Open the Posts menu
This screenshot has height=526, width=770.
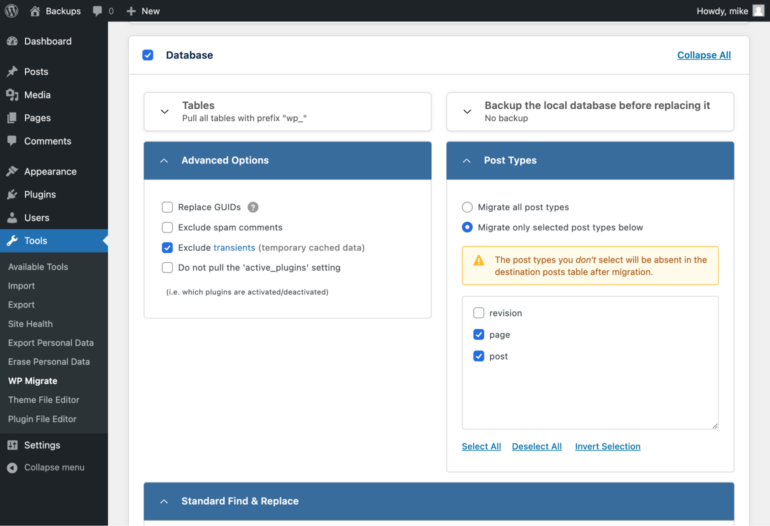(36, 72)
